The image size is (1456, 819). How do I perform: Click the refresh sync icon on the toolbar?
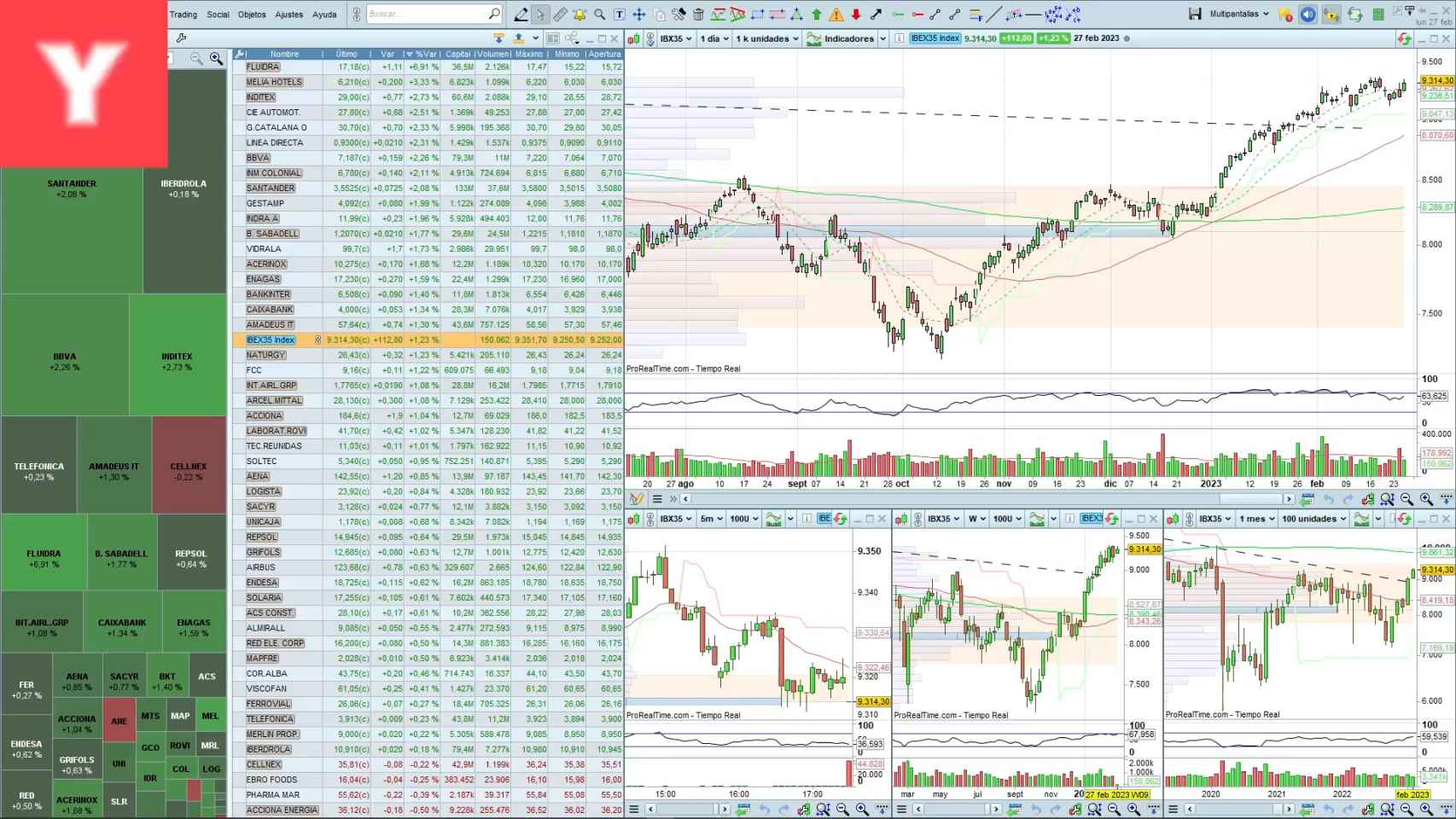pyautogui.click(x=1356, y=15)
